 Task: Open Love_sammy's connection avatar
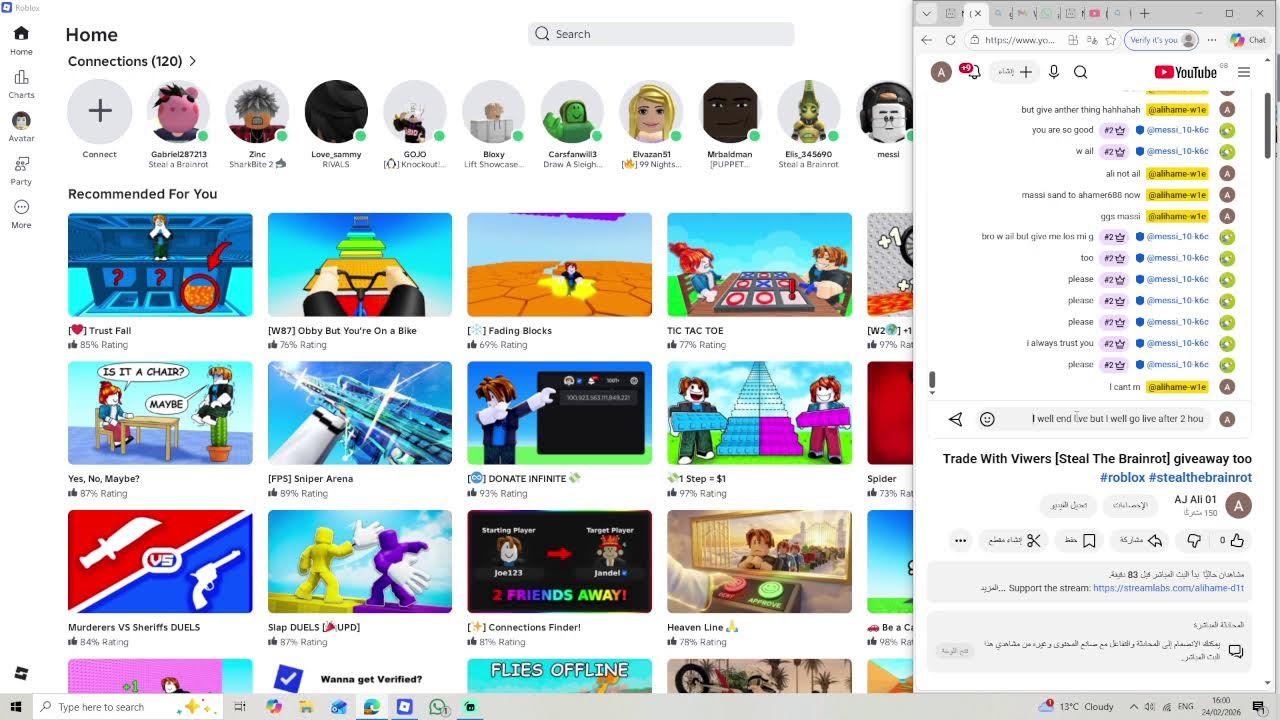point(336,111)
